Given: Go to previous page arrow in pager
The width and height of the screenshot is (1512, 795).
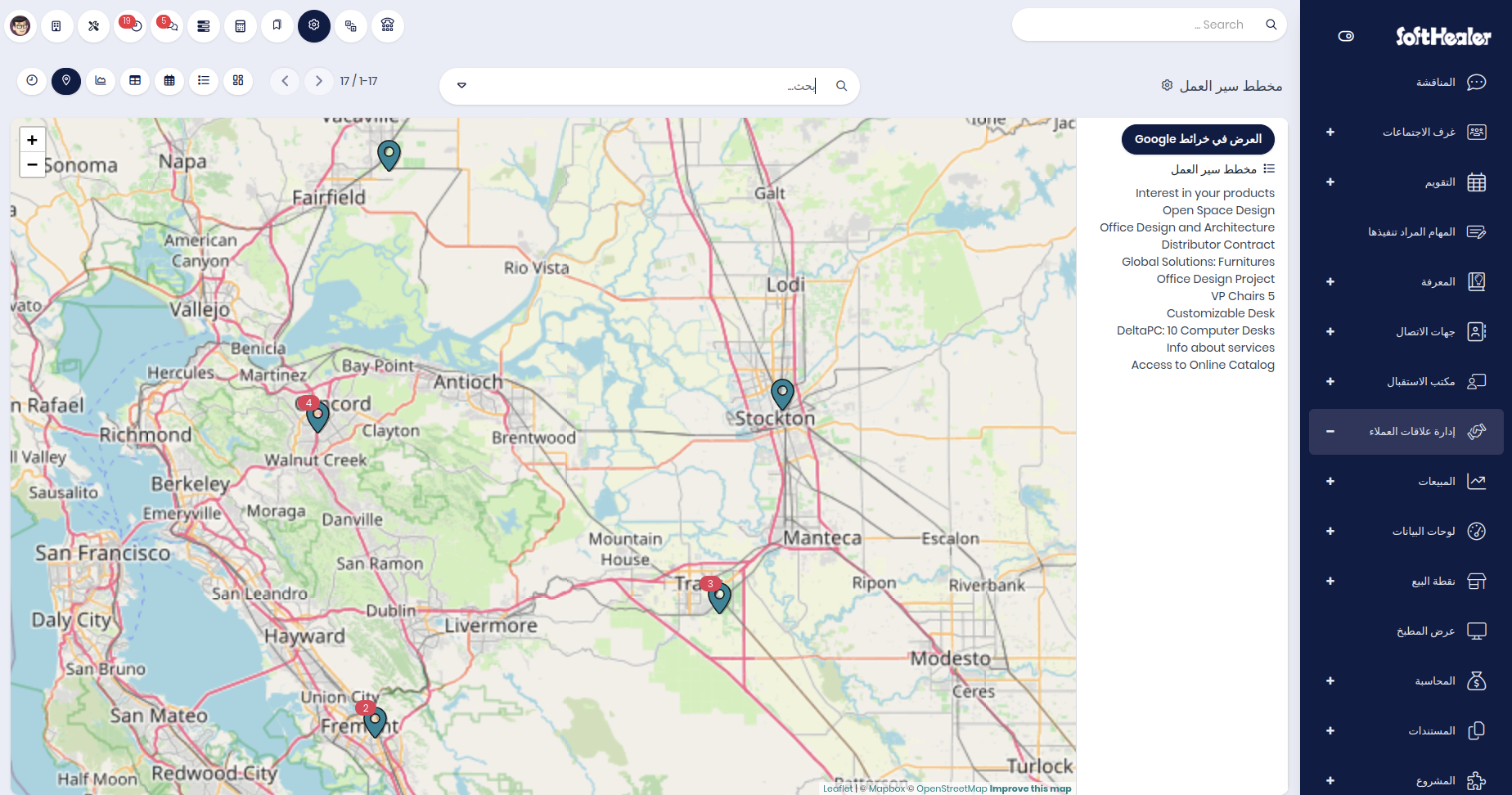Looking at the screenshot, I should tap(285, 81).
